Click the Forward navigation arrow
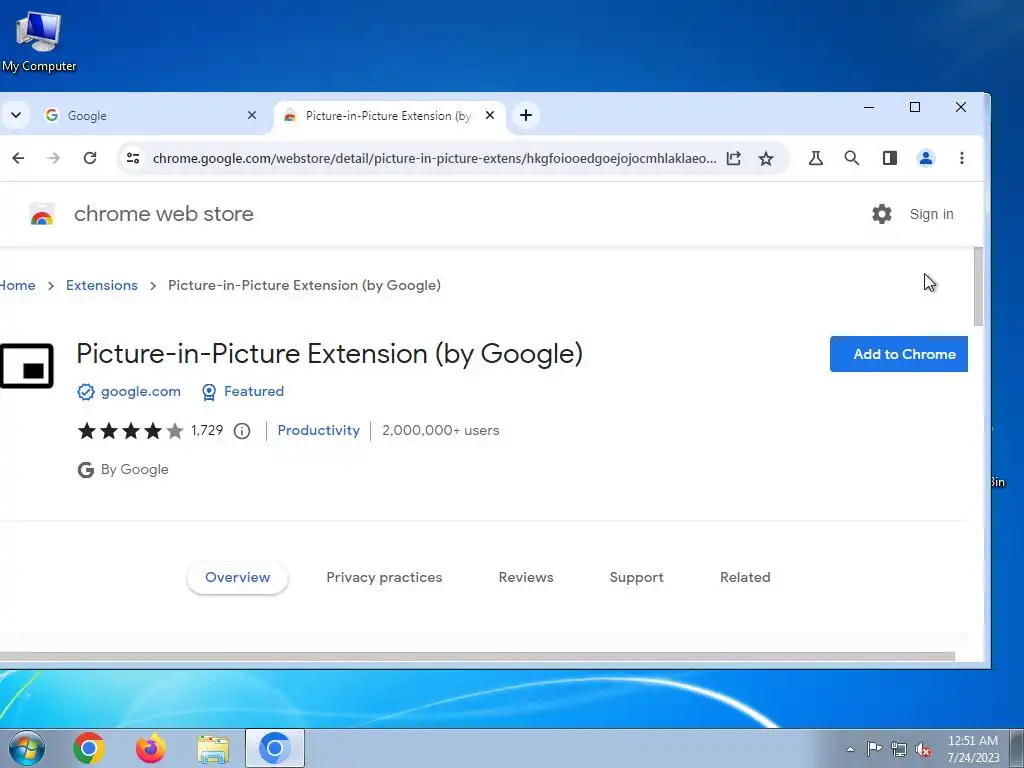The height and width of the screenshot is (768, 1024). pos(54,158)
